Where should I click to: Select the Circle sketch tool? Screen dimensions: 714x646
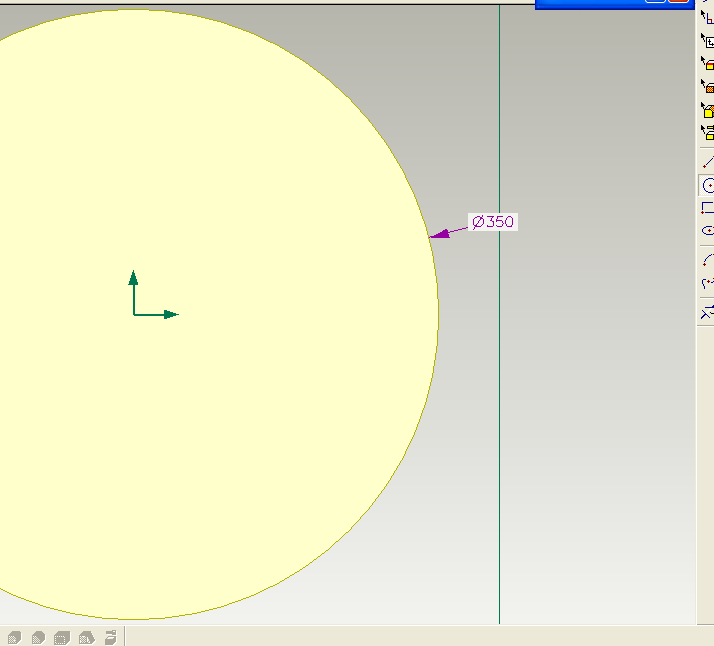pyautogui.click(x=708, y=186)
